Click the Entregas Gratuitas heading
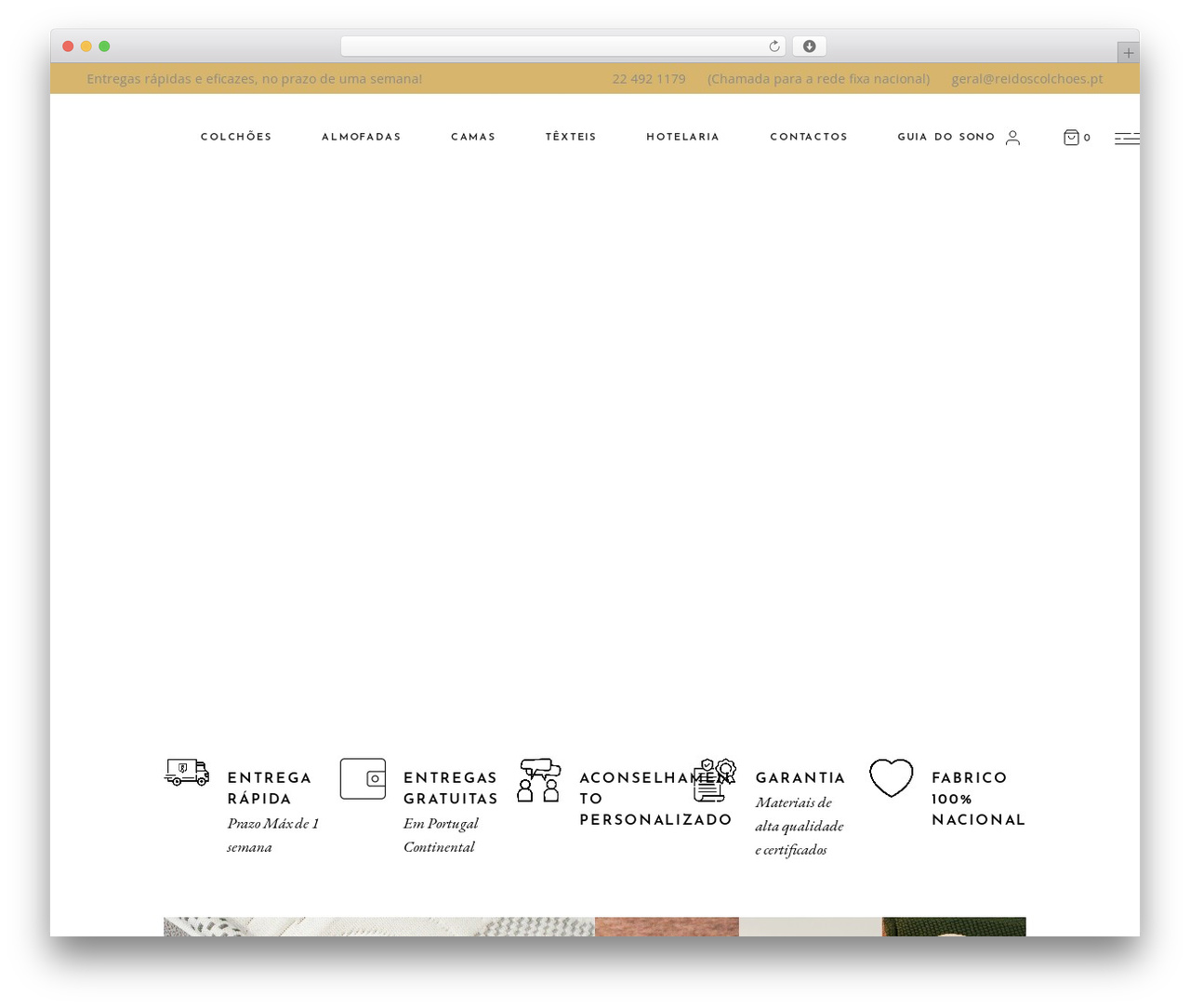Screen dimensions: 1190x1008 coord(451,789)
